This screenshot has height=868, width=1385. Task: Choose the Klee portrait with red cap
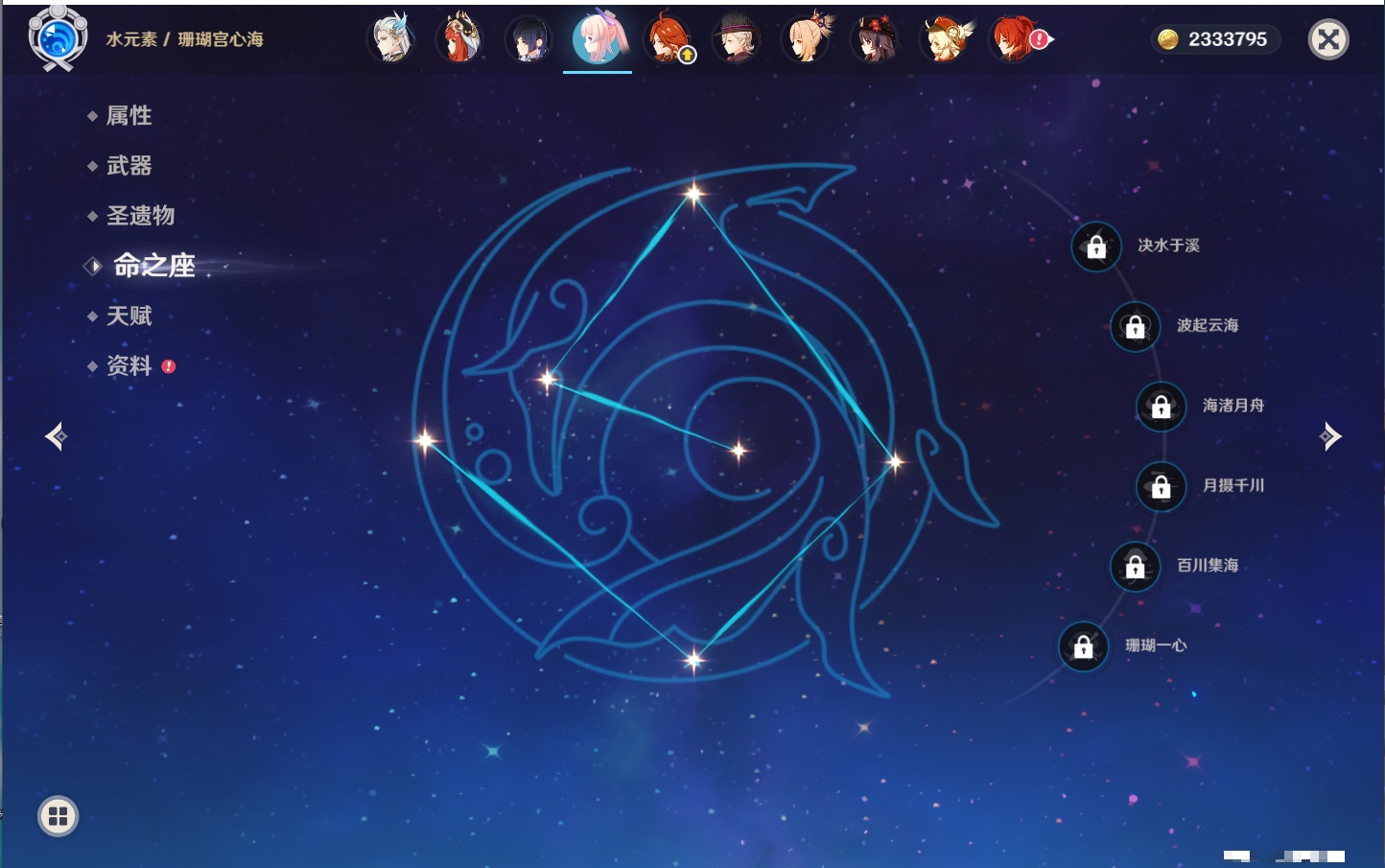945,38
